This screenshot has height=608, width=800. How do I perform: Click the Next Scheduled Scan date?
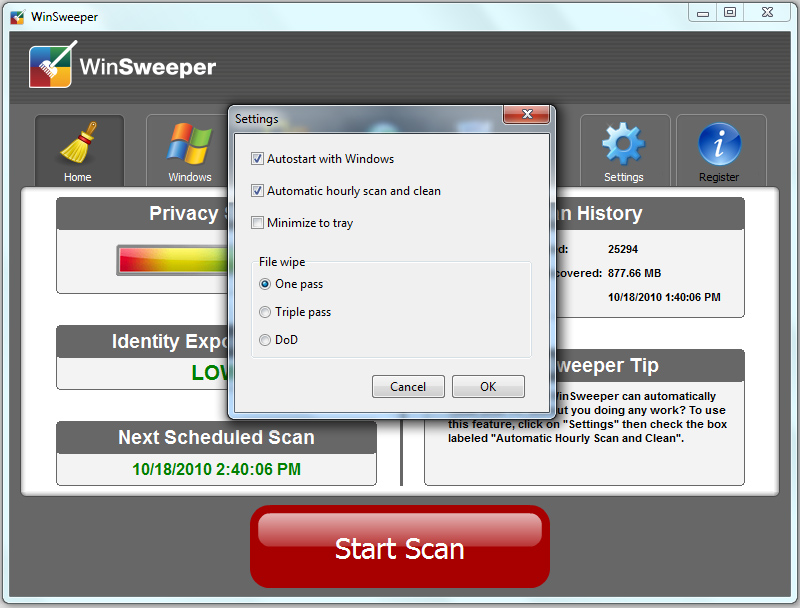click(x=216, y=469)
